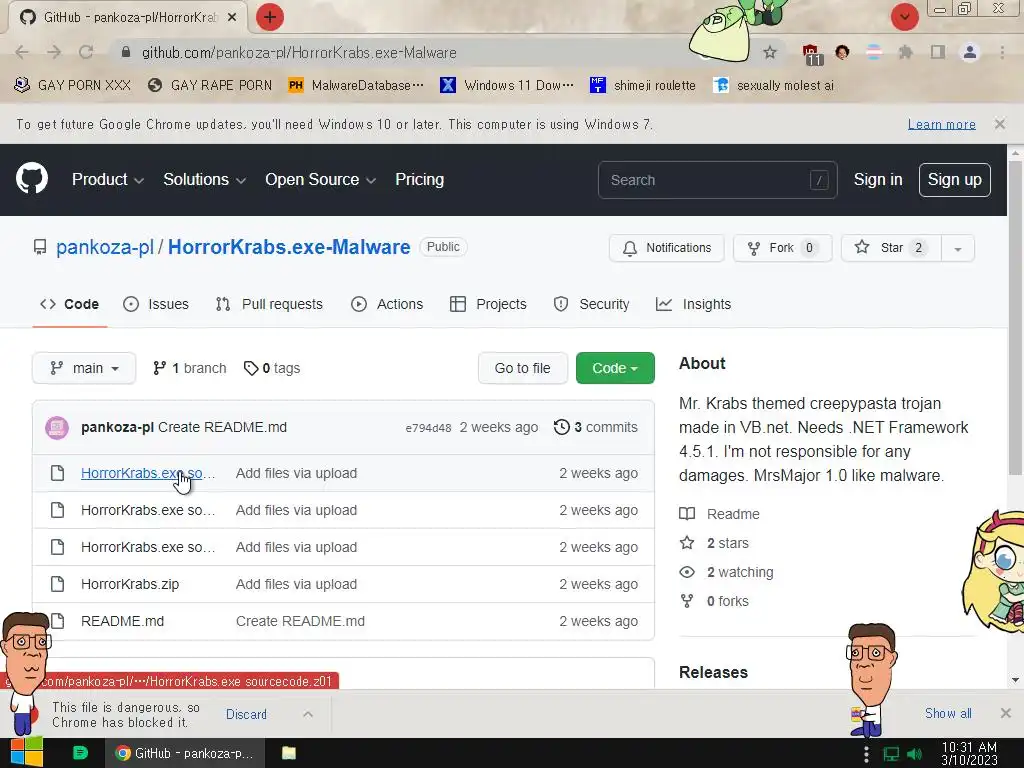Expand the Open Source menu
This screenshot has height=768, width=1024.
(x=321, y=180)
